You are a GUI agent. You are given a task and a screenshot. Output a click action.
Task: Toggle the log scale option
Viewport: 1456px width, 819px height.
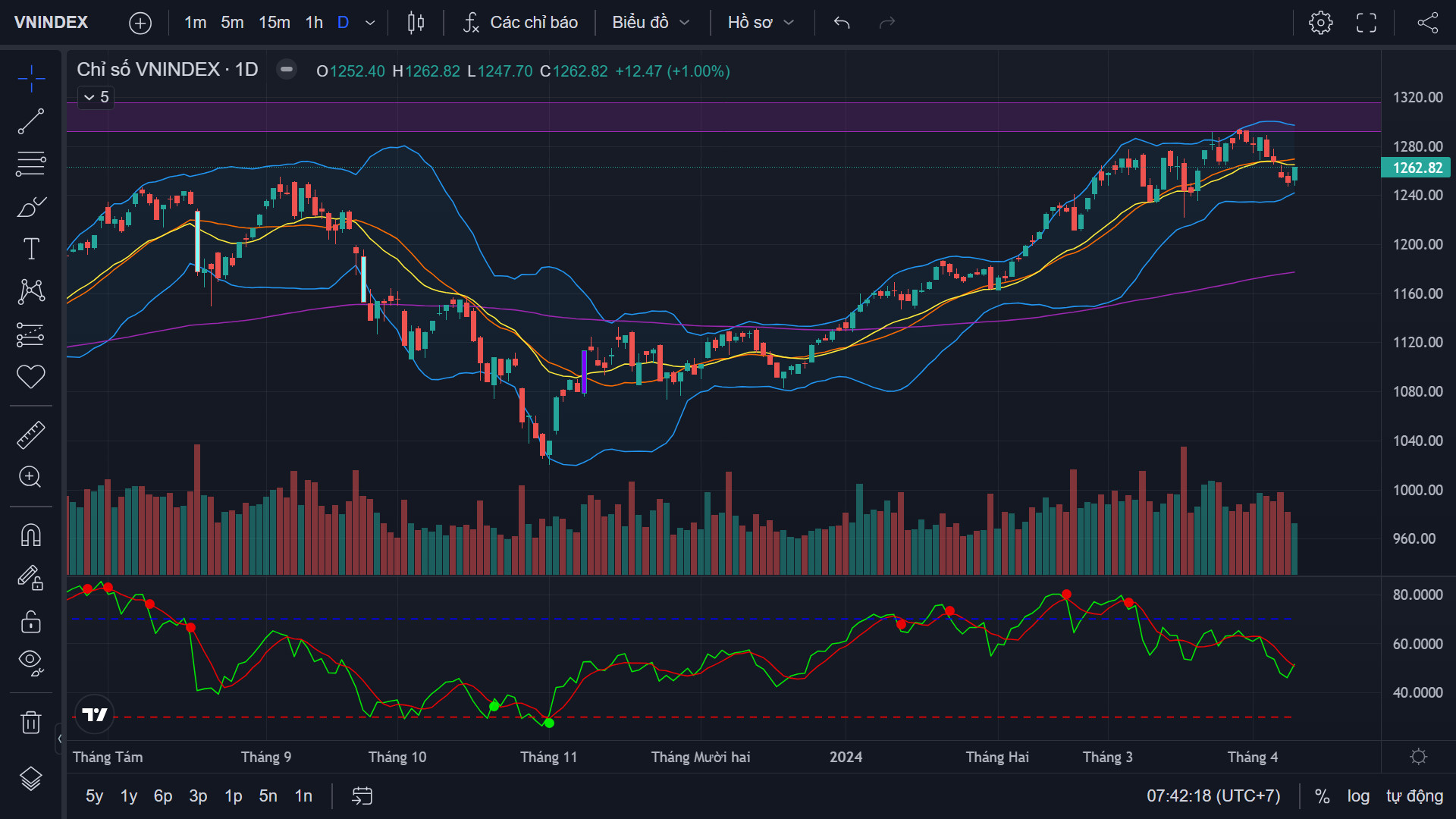pos(1358,796)
